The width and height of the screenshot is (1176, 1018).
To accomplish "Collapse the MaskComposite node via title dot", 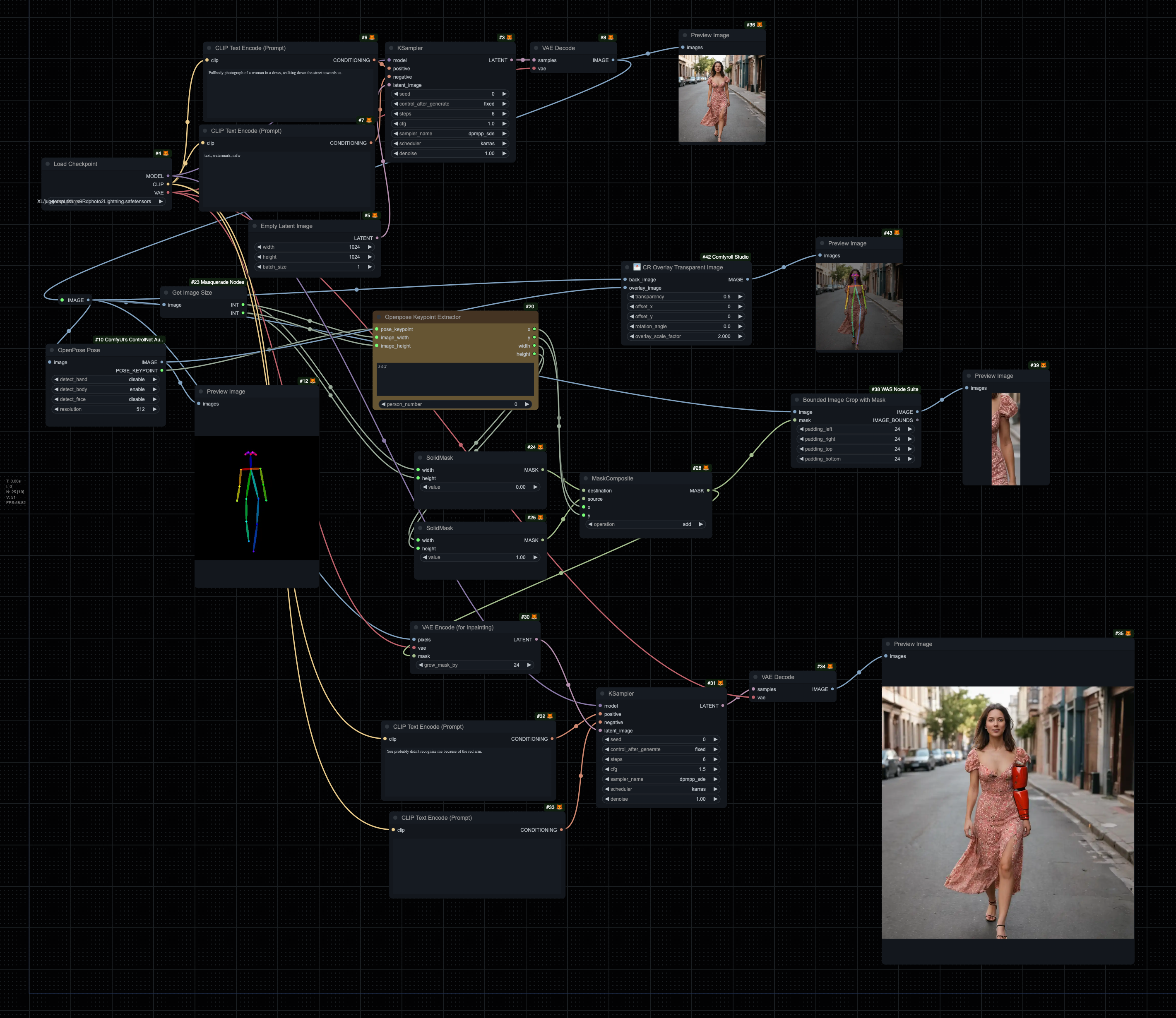I will coord(586,478).
